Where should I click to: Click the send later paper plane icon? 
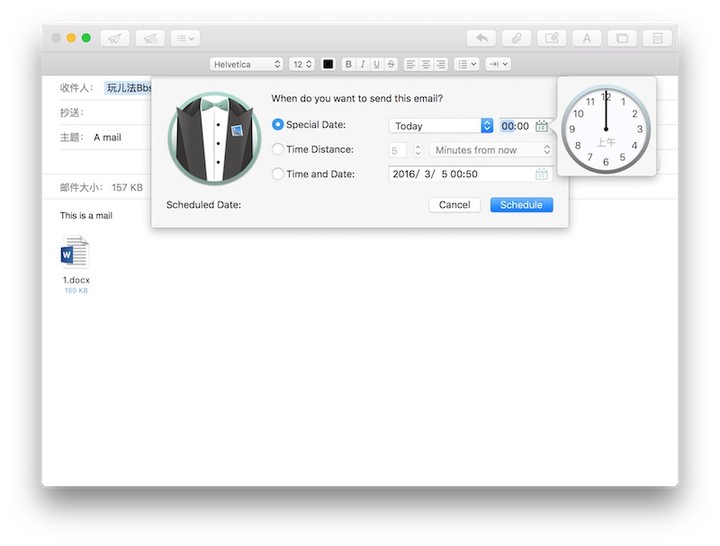click(x=150, y=38)
